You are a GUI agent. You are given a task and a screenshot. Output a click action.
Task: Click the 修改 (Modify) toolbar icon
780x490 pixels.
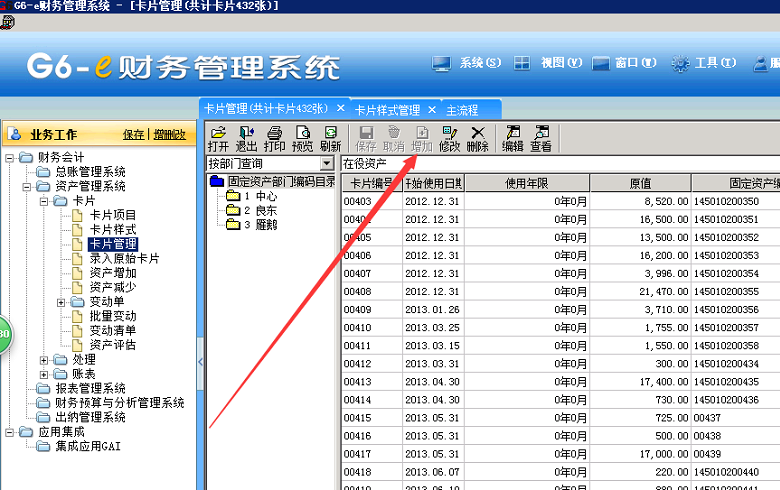(450, 138)
